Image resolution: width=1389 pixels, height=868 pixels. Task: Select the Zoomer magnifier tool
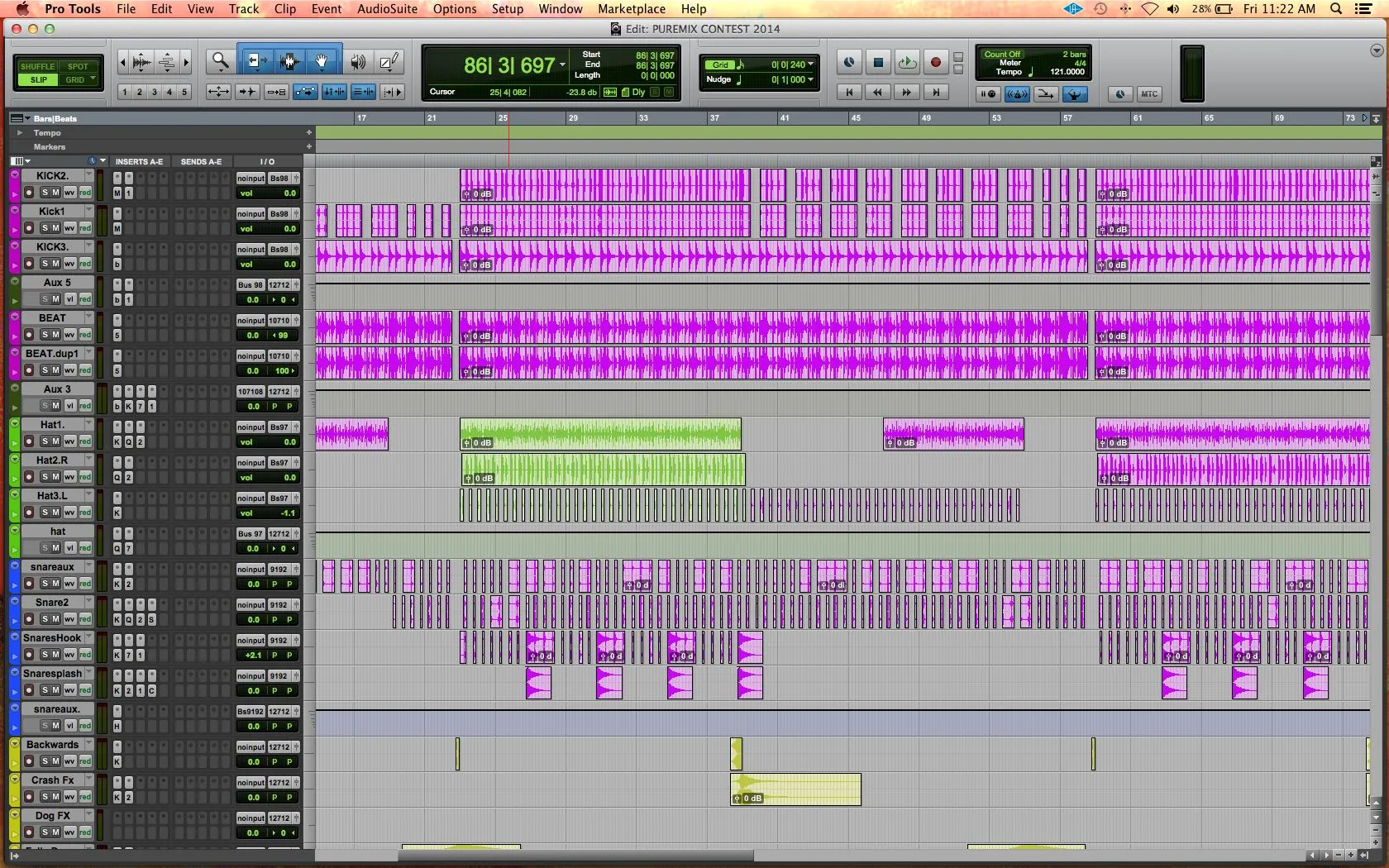pos(220,60)
